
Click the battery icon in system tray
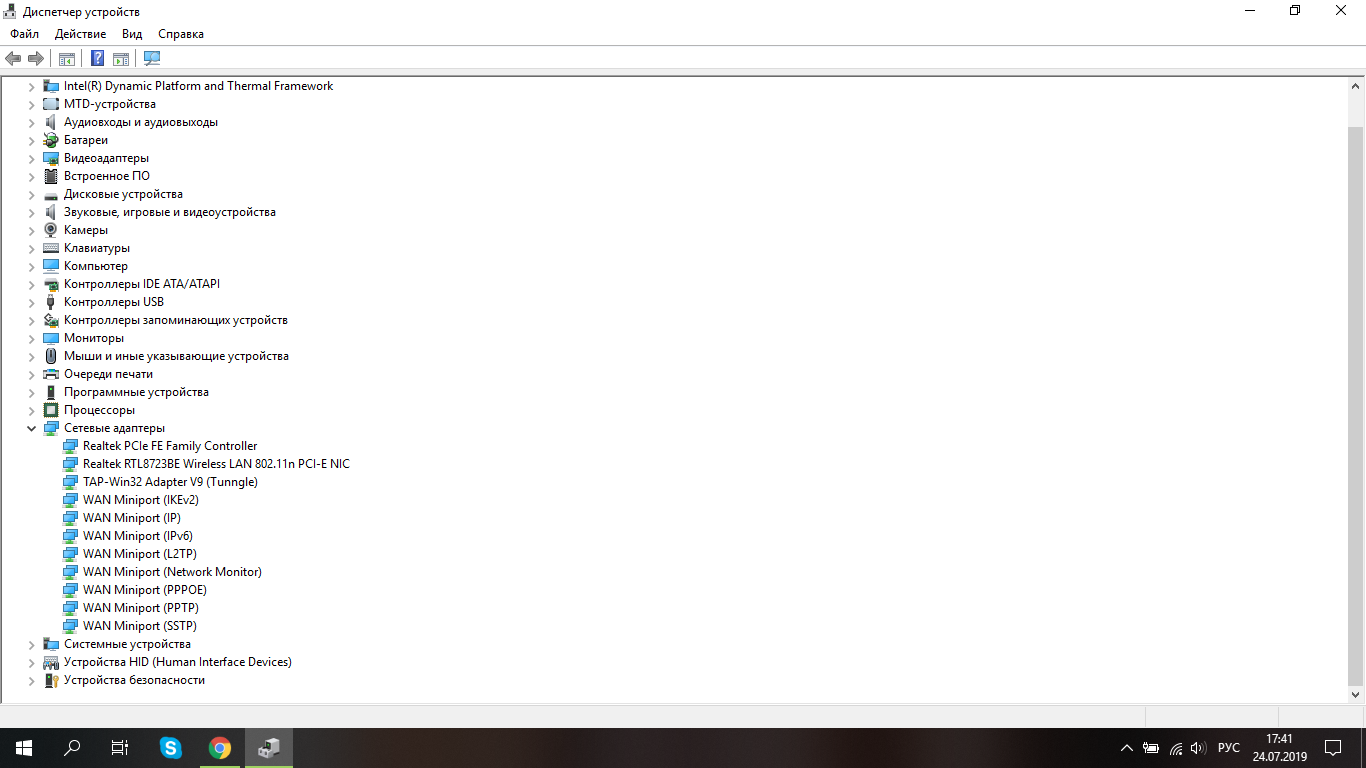[x=1151, y=748]
